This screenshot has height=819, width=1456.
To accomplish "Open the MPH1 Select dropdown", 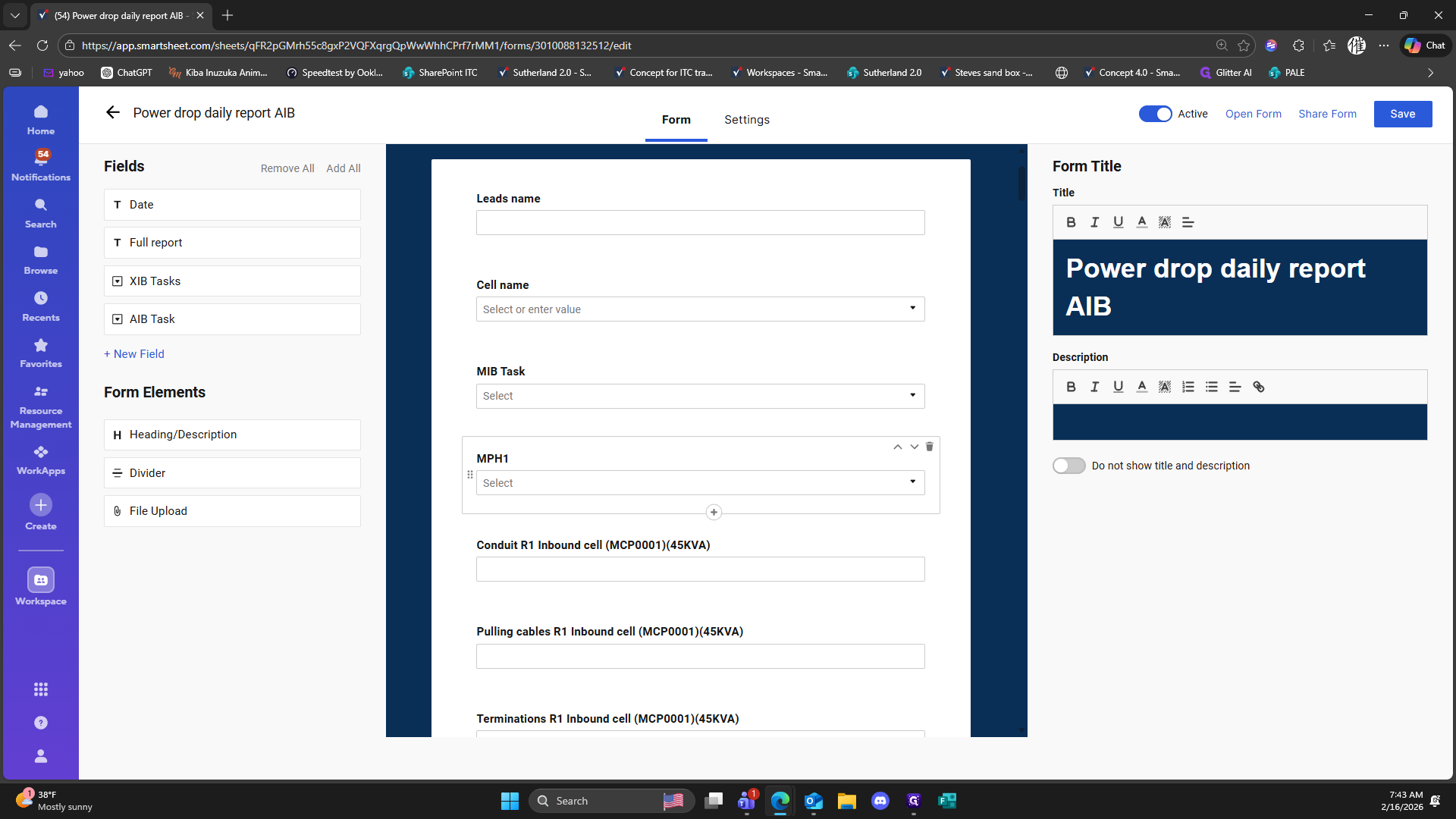I will click(x=700, y=482).
